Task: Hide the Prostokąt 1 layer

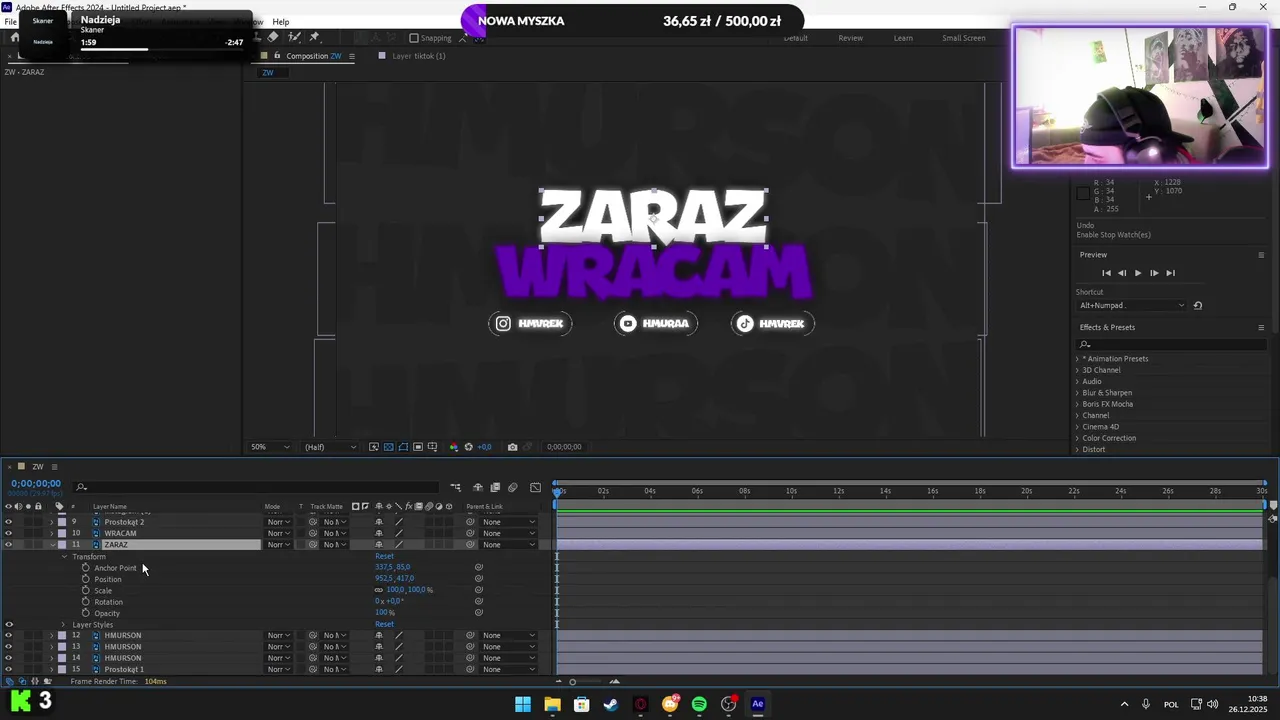Action: [9, 669]
